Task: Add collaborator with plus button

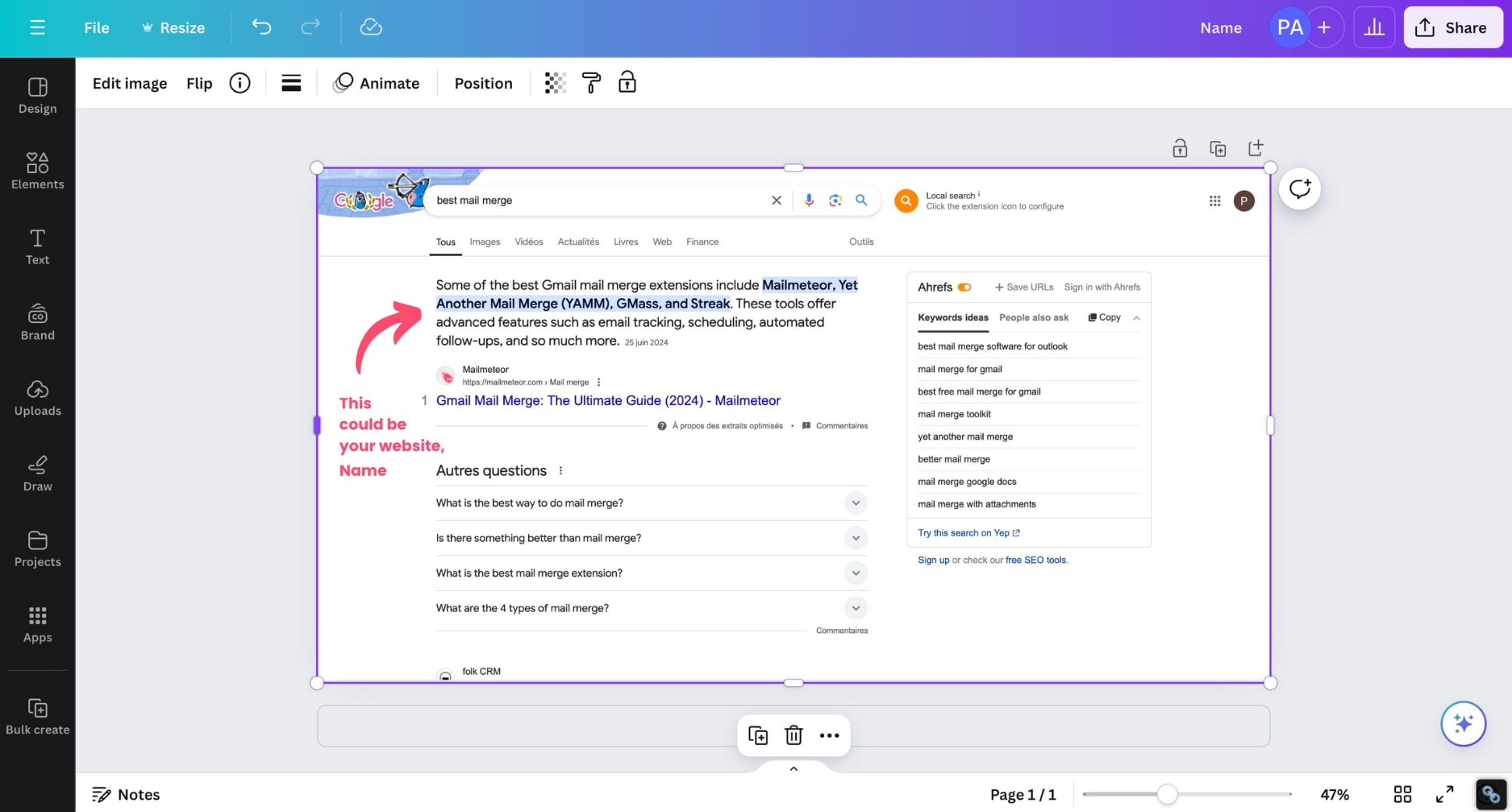Action: click(1324, 27)
